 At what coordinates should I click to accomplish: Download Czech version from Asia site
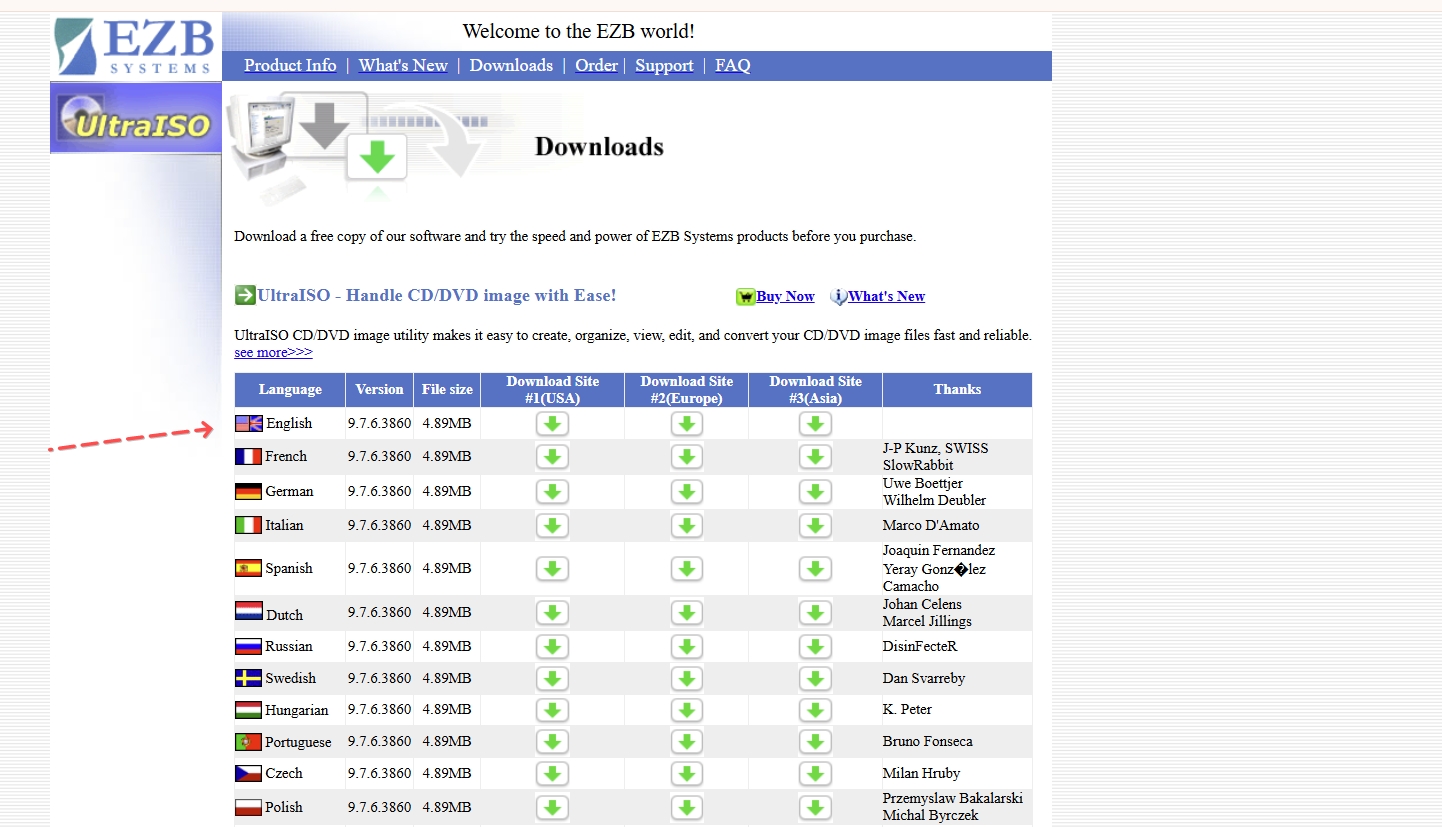[815, 774]
